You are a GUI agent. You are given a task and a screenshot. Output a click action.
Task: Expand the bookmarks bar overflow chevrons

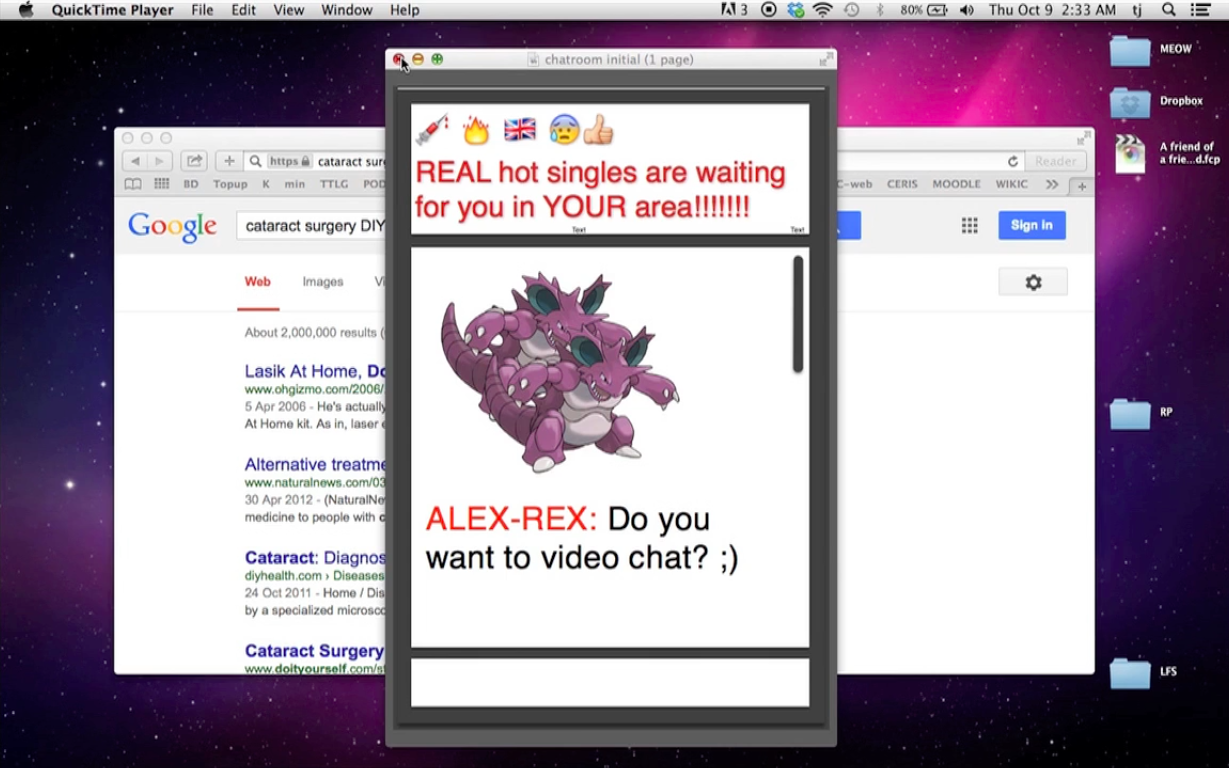(x=1051, y=184)
